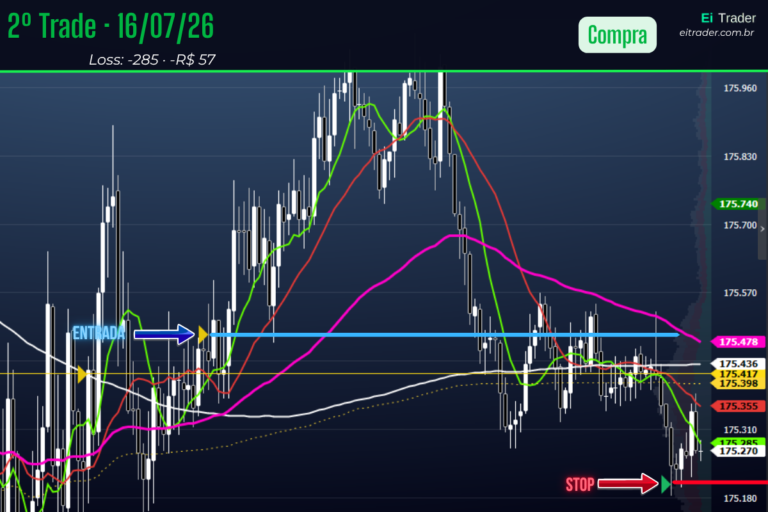Image resolution: width=768 pixels, height=512 pixels.
Task: Click the 175.180 axis value
Action: coord(740,498)
